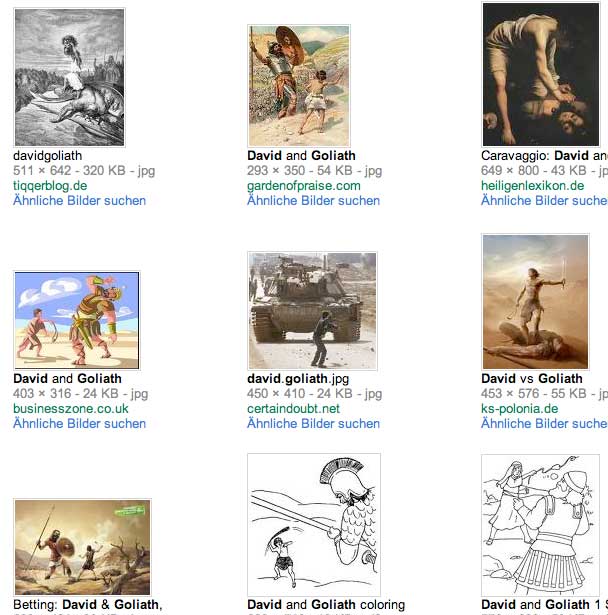
Task: Open the David and Goliath 1 line drawing
Action: click(x=540, y=525)
